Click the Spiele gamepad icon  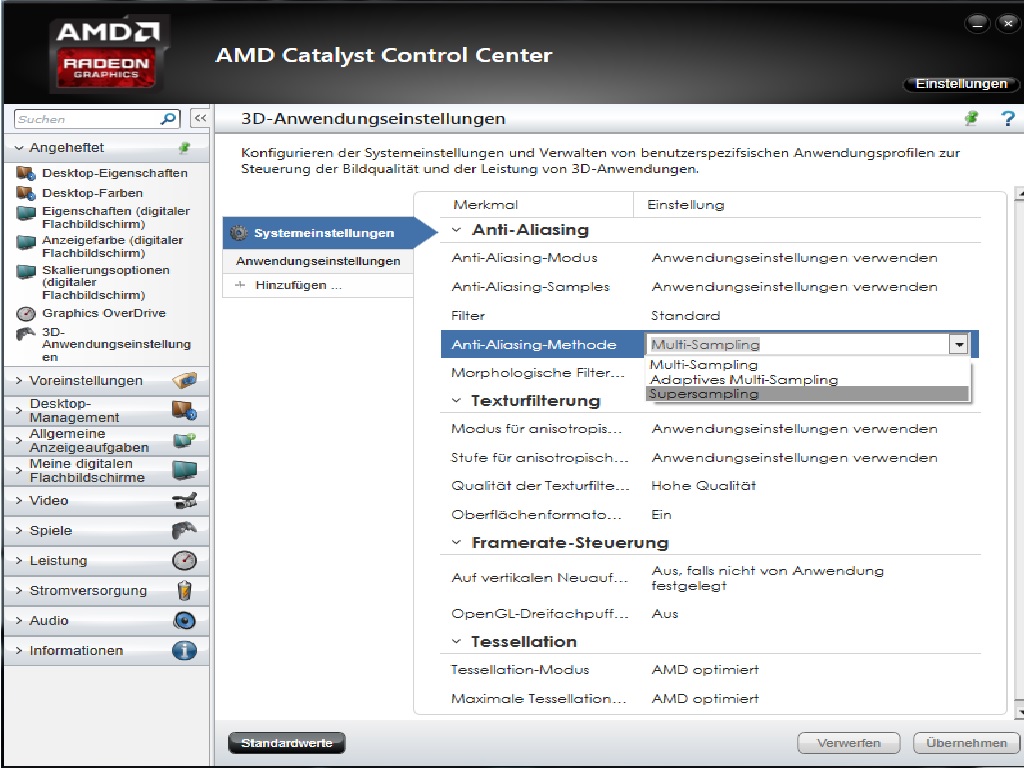tap(185, 530)
